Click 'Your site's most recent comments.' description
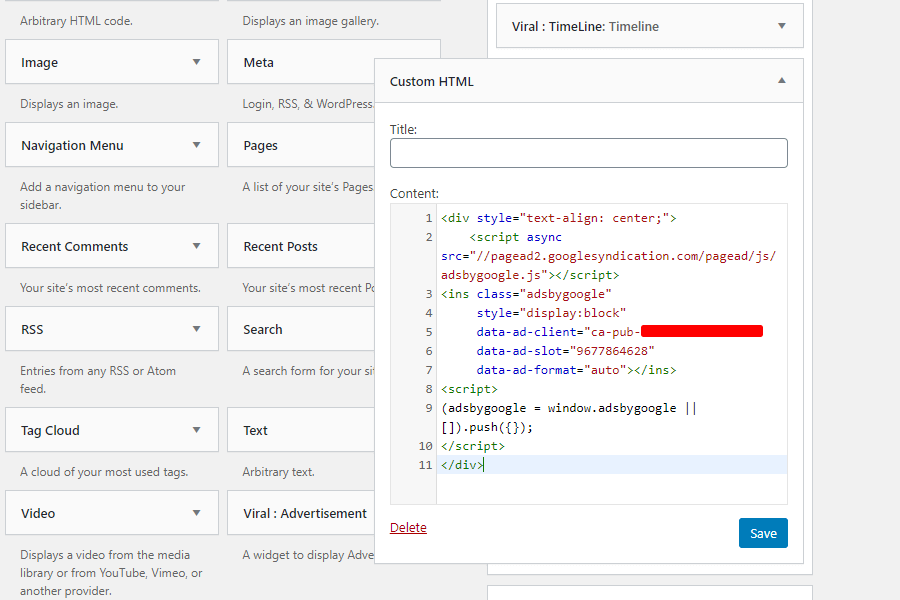The image size is (900, 600). (110, 288)
